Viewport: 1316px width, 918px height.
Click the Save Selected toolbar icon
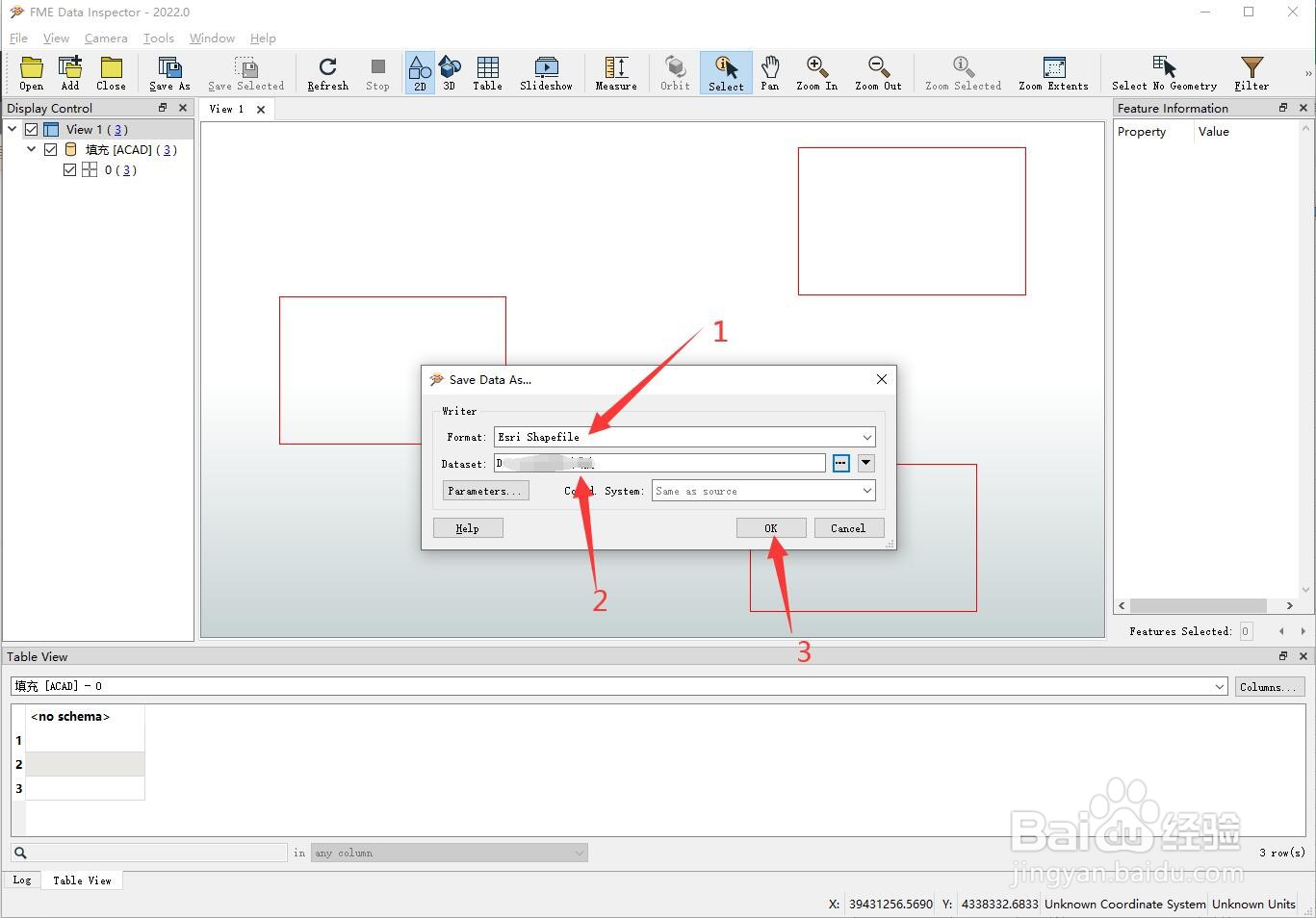pyautogui.click(x=246, y=73)
